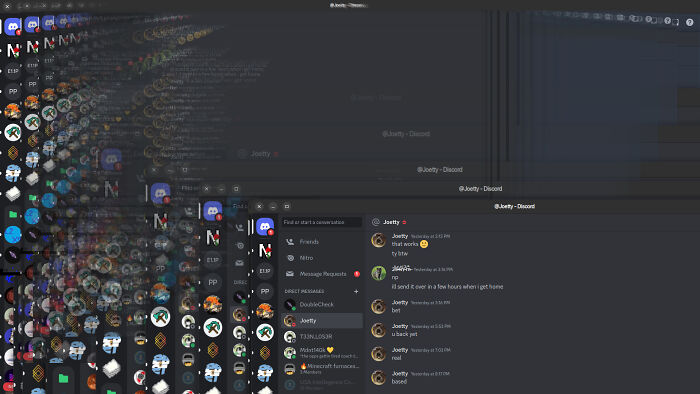Select the Joetty conversation in DM list
The image size is (700, 394).
pos(322,320)
